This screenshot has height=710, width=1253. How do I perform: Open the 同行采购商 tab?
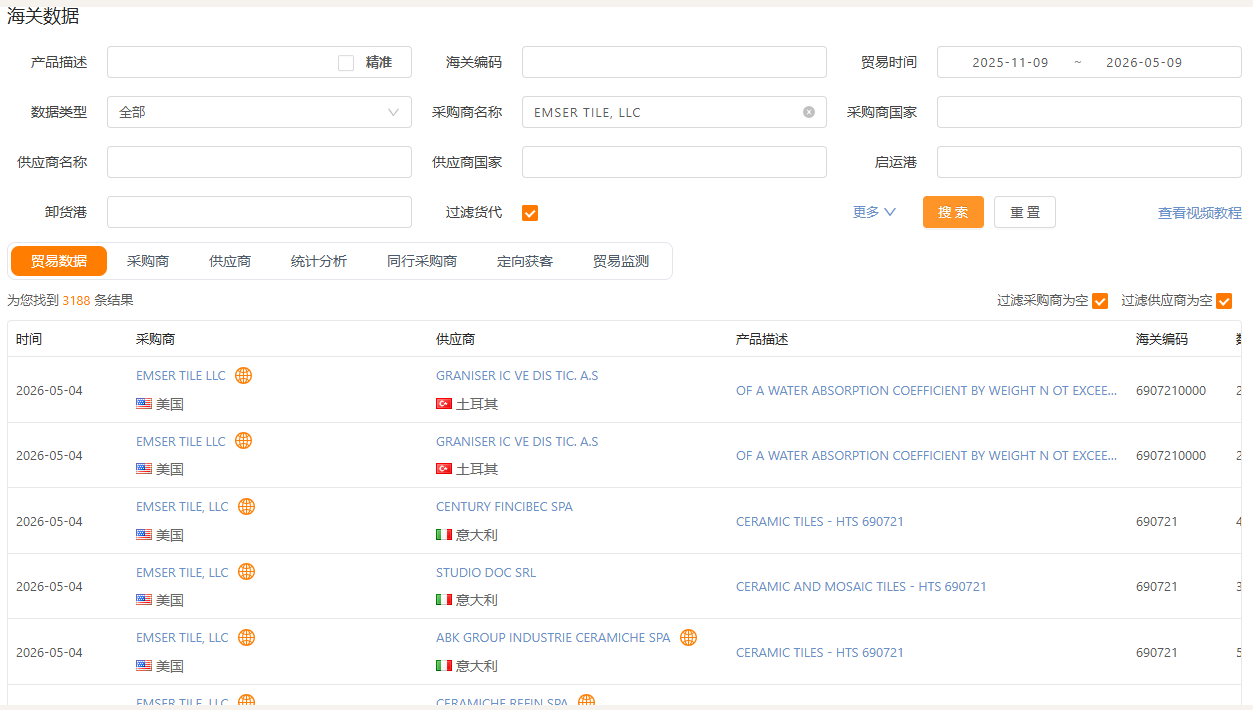click(422, 261)
